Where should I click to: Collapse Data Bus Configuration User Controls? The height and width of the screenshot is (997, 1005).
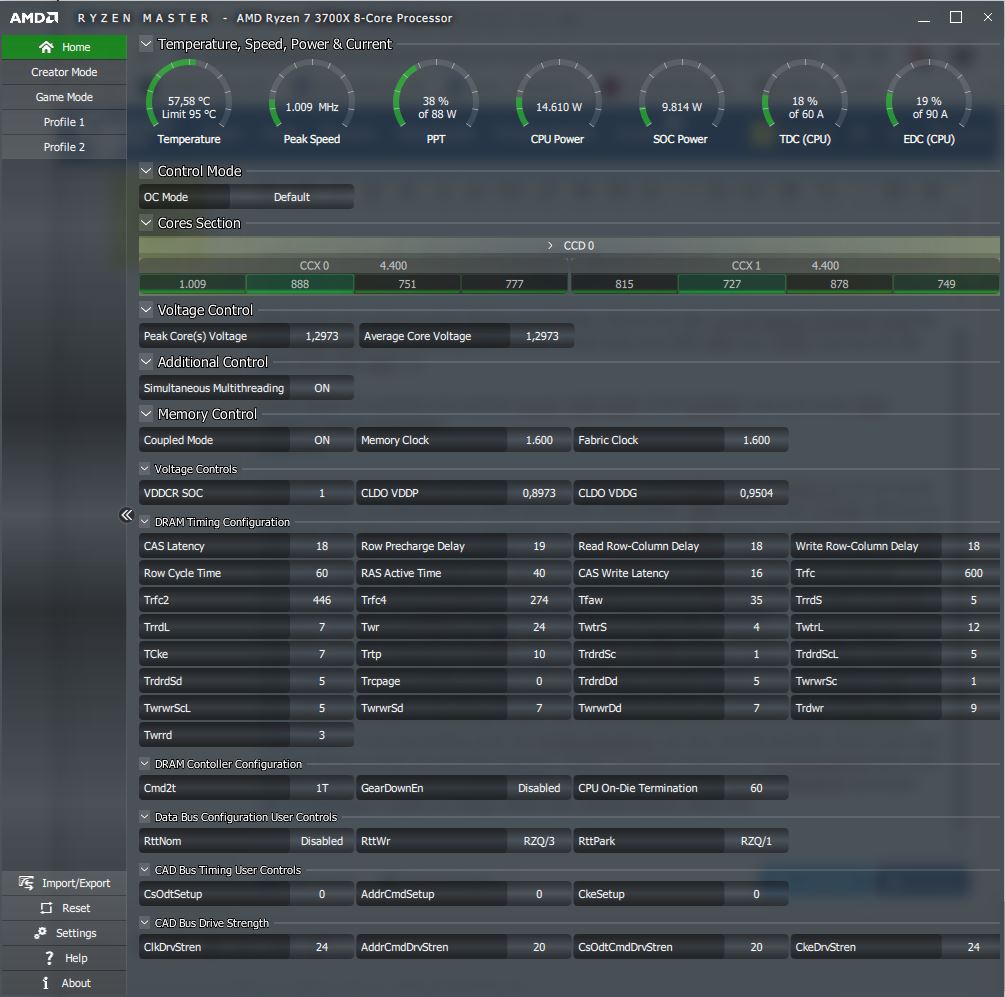click(x=145, y=816)
